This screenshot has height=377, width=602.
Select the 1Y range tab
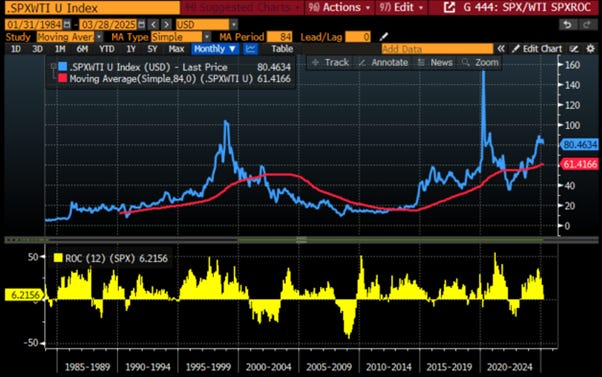coord(131,49)
